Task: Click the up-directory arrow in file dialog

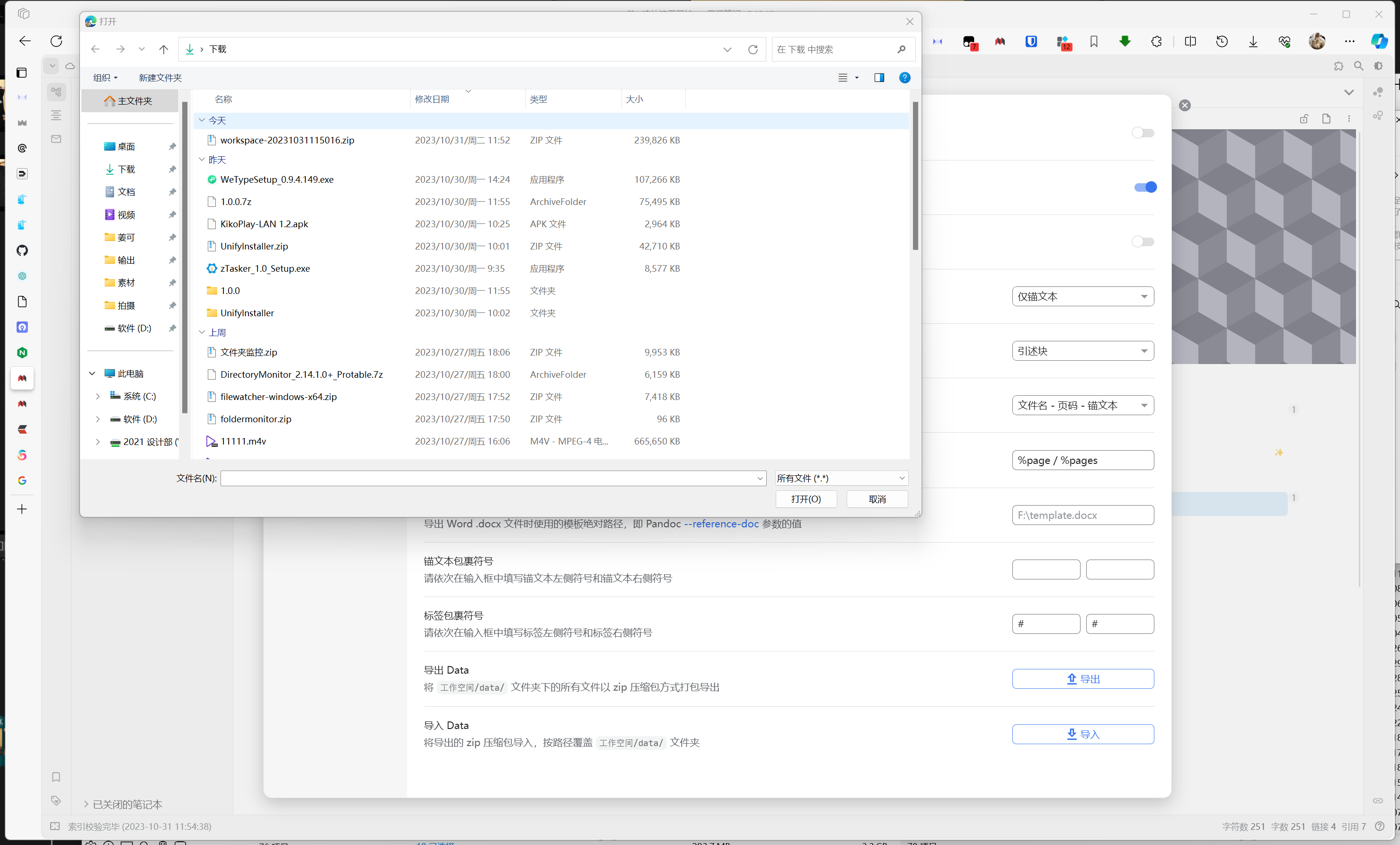Action: (x=164, y=49)
